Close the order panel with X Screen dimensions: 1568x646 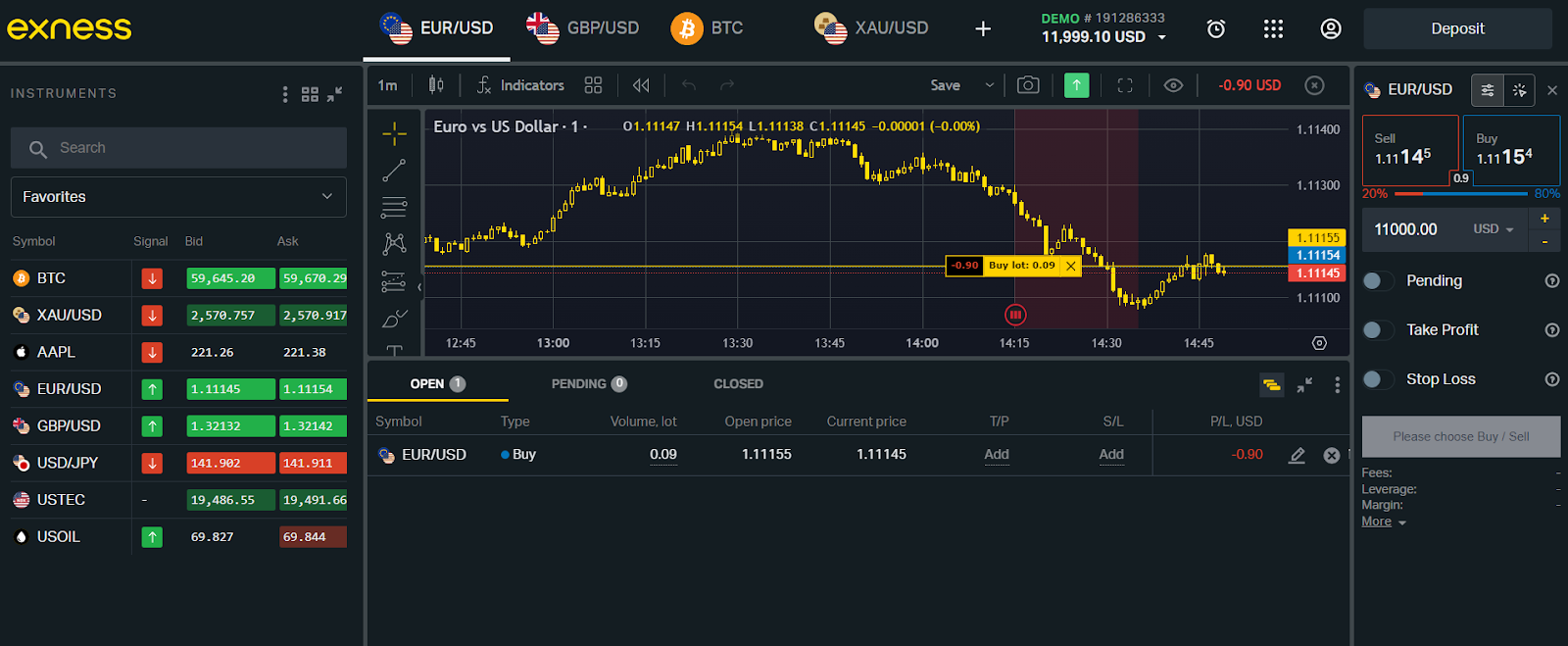click(x=1552, y=90)
